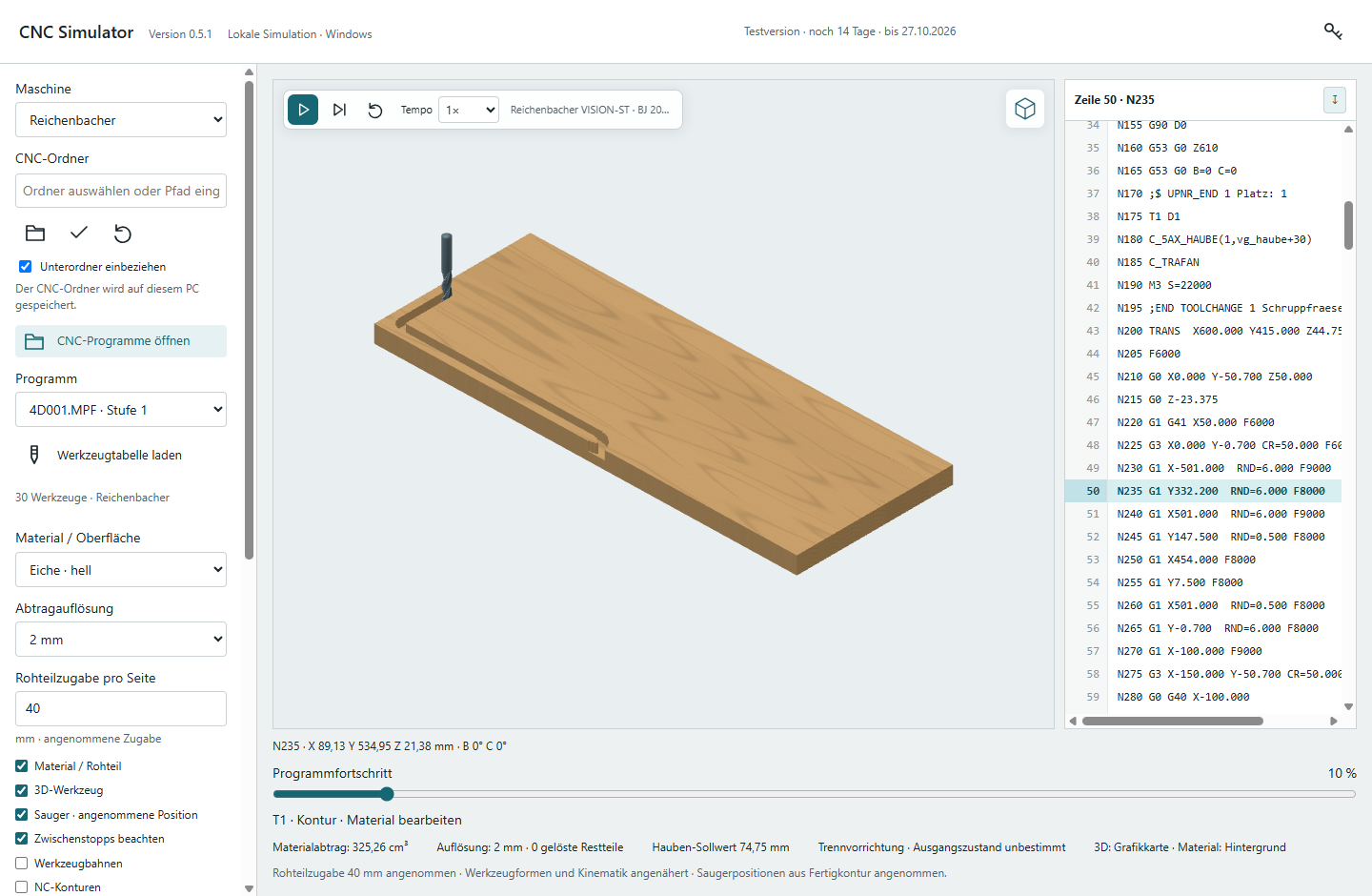Open Material / Oberfläche dropdown
The height and width of the screenshot is (896, 1372).
[x=121, y=570]
